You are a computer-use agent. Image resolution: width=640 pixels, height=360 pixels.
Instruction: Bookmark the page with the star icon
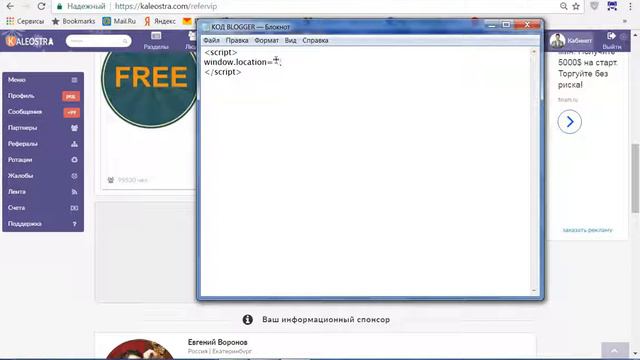(576, 6)
